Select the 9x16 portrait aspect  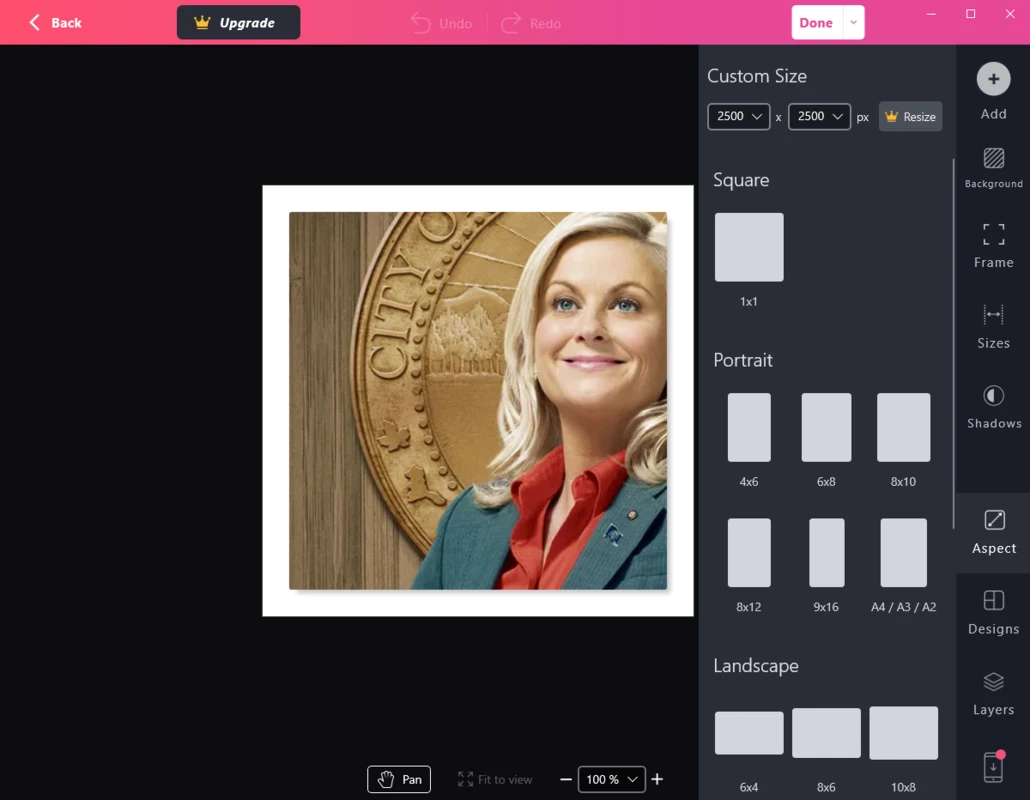(x=826, y=552)
